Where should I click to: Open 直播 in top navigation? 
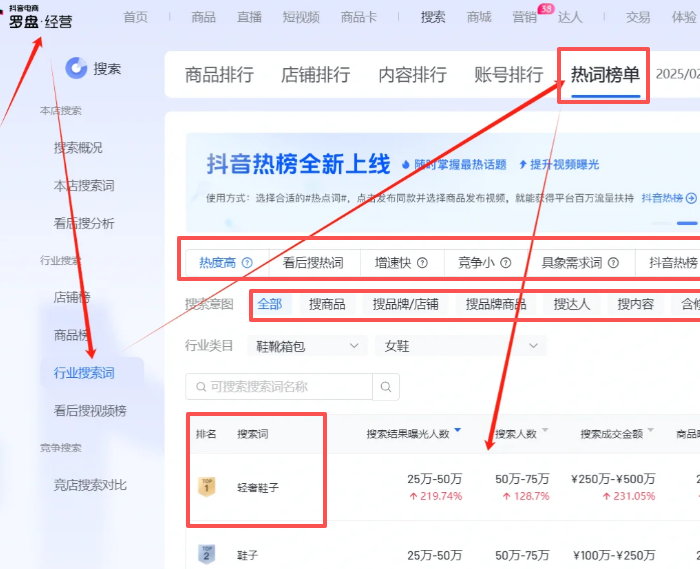250,17
